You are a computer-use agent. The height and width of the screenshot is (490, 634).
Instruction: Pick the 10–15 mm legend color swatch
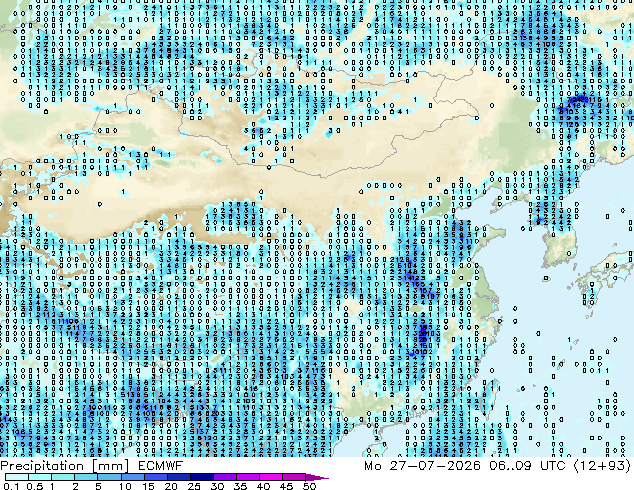pyautogui.click(x=132, y=477)
